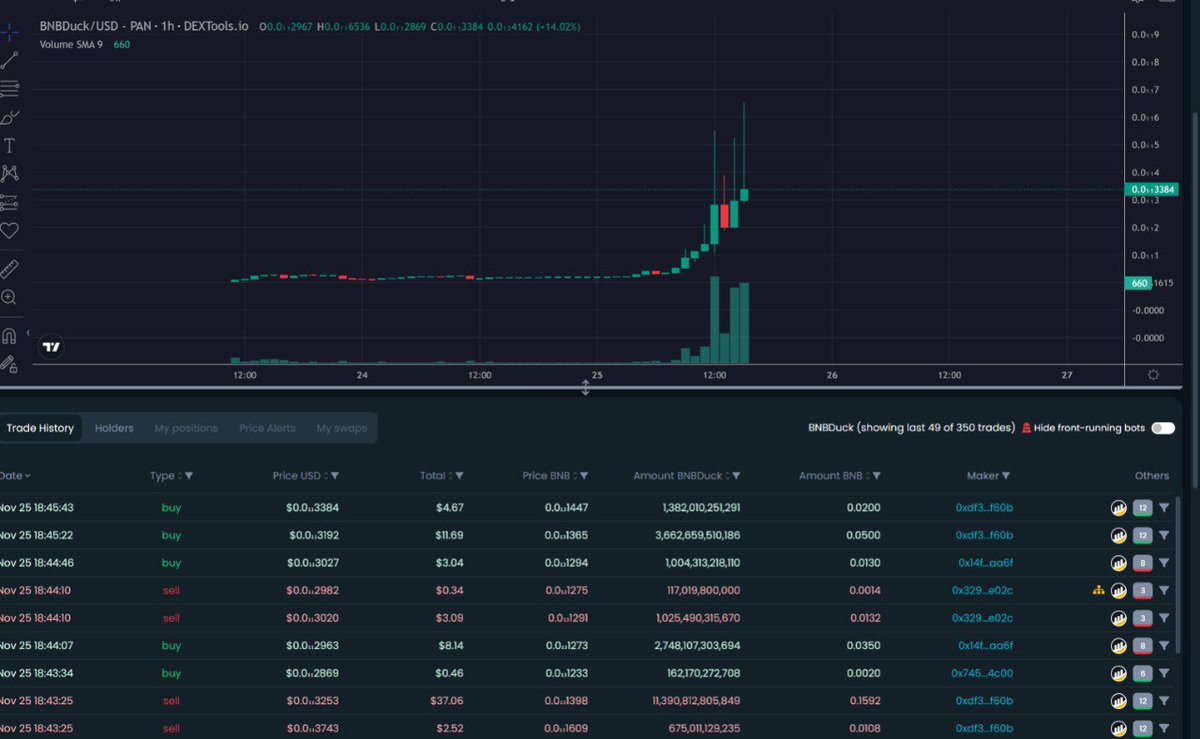Click chart icon on $8.14 buy row

point(1119,645)
